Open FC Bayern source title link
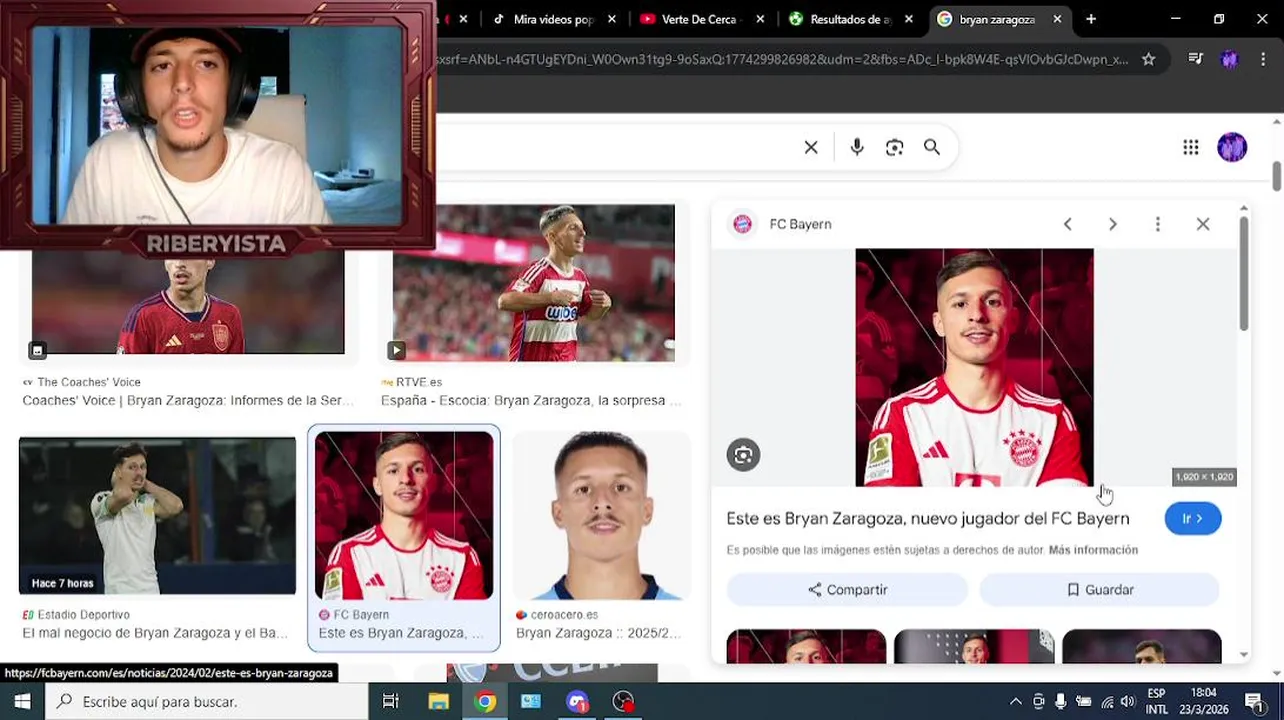Viewport: 1284px width, 720px height. [x=928, y=518]
